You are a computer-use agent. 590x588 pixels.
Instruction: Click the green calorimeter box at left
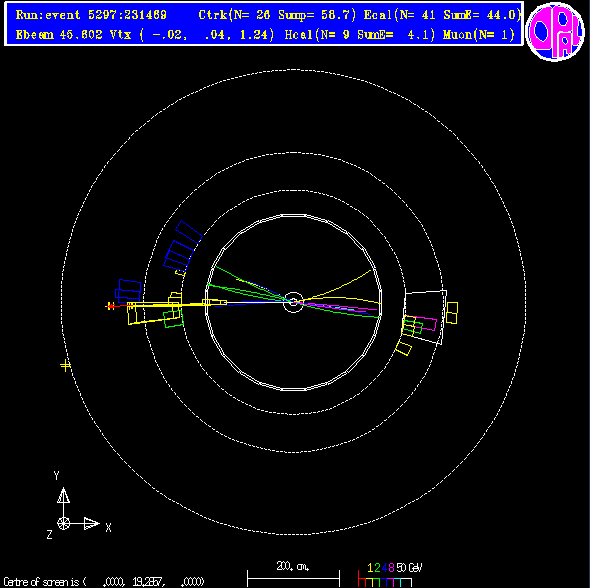[173, 319]
